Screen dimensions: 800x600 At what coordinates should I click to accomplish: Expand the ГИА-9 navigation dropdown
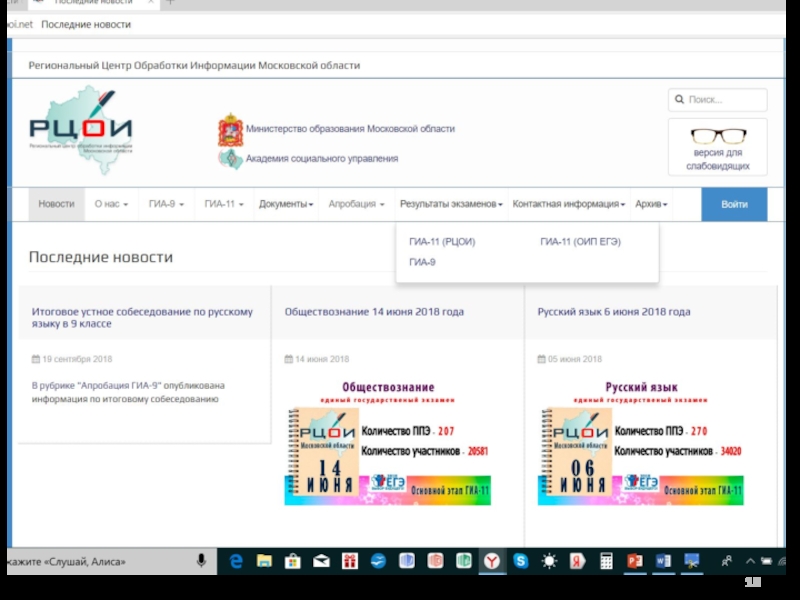click(166, 204)
